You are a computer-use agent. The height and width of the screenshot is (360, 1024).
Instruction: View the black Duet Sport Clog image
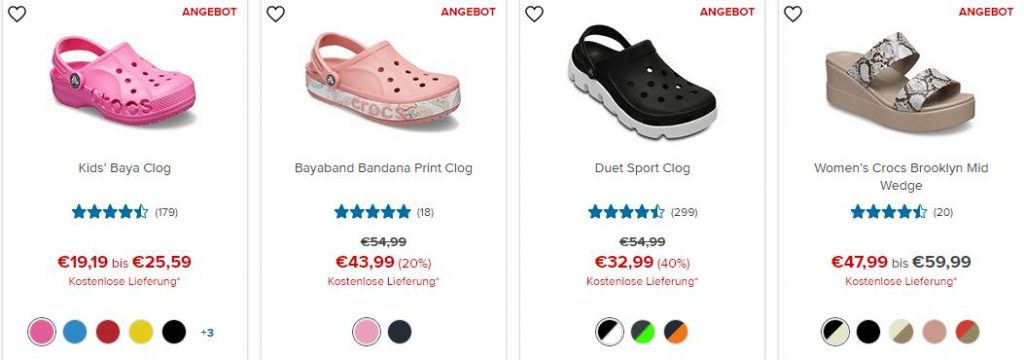642,81
